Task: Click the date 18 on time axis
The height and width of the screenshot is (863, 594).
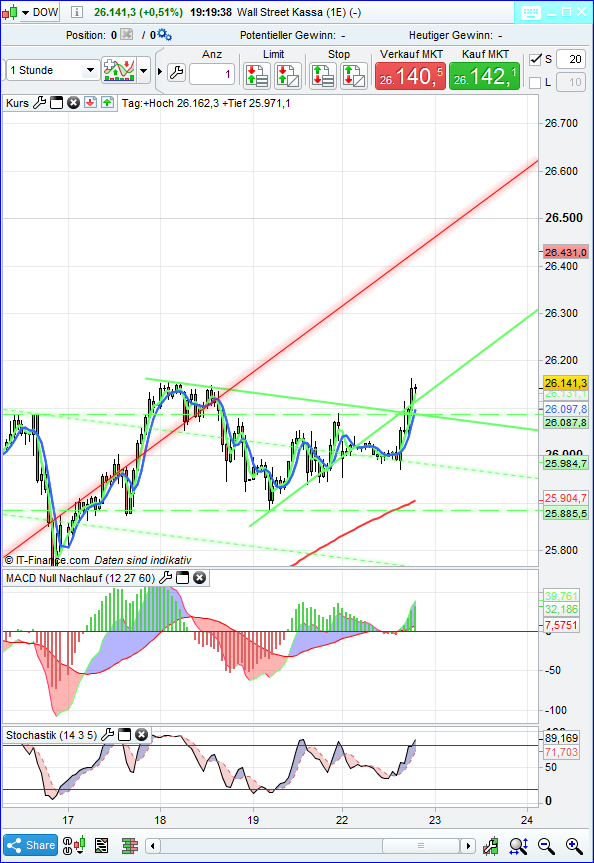Action: [160, 820]
